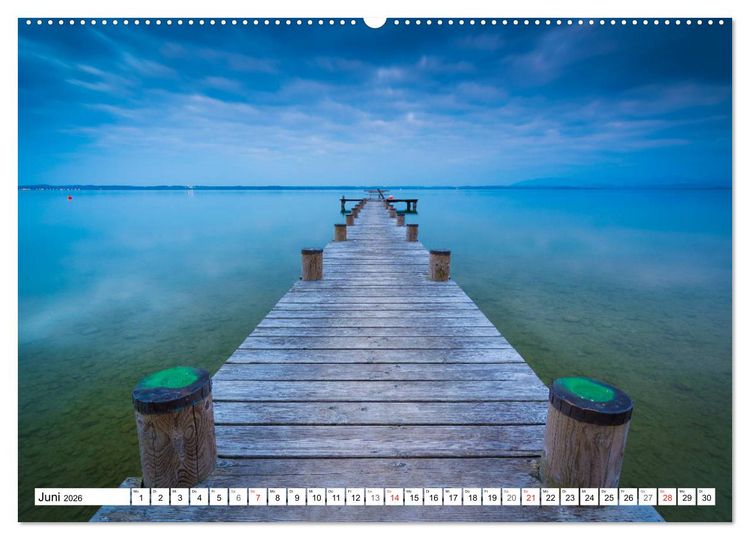The width and height of the screenshot is (750, 540).
Task: Select the red day 7 cell
Action: (x=258, y=496)
